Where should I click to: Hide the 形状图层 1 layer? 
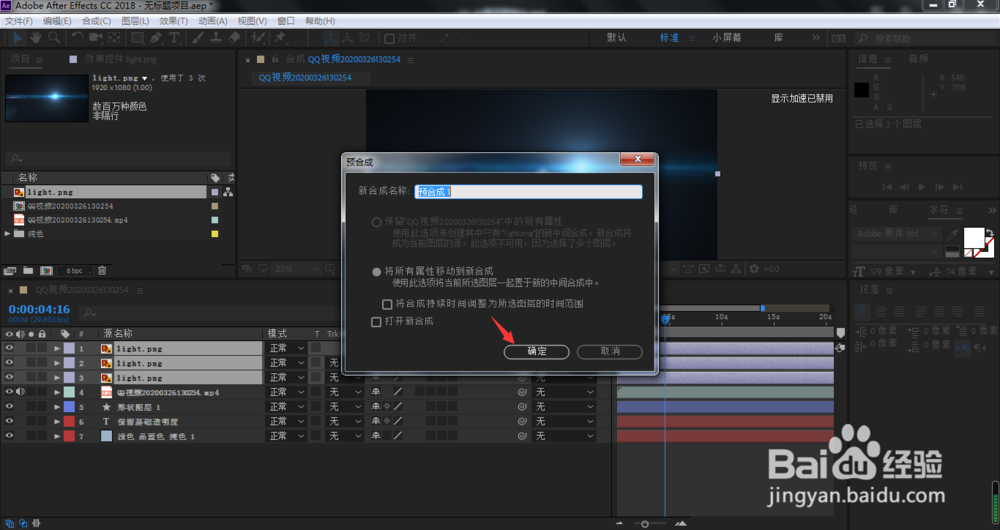click(9, 407)
